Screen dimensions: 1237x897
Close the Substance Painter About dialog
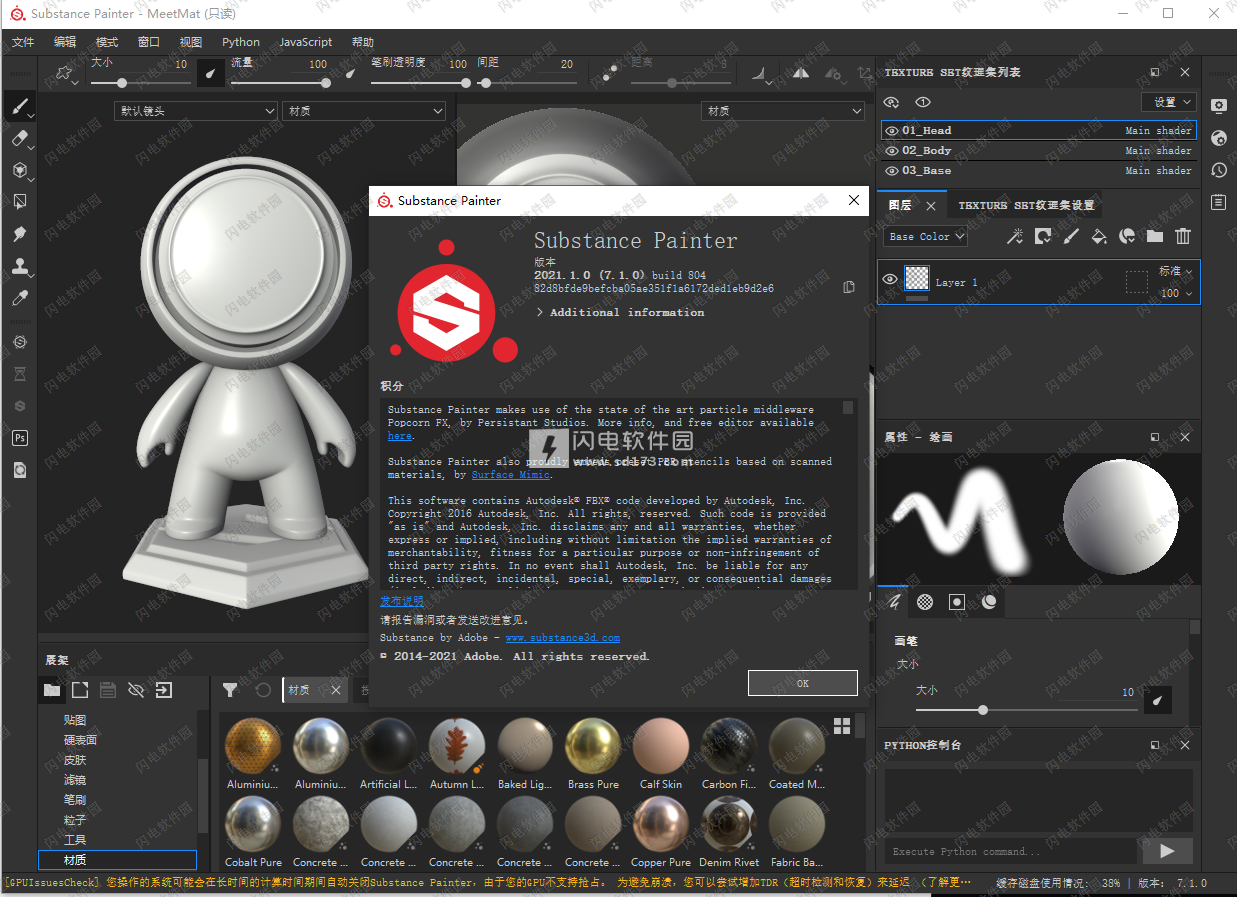click(x=853, y=200)
